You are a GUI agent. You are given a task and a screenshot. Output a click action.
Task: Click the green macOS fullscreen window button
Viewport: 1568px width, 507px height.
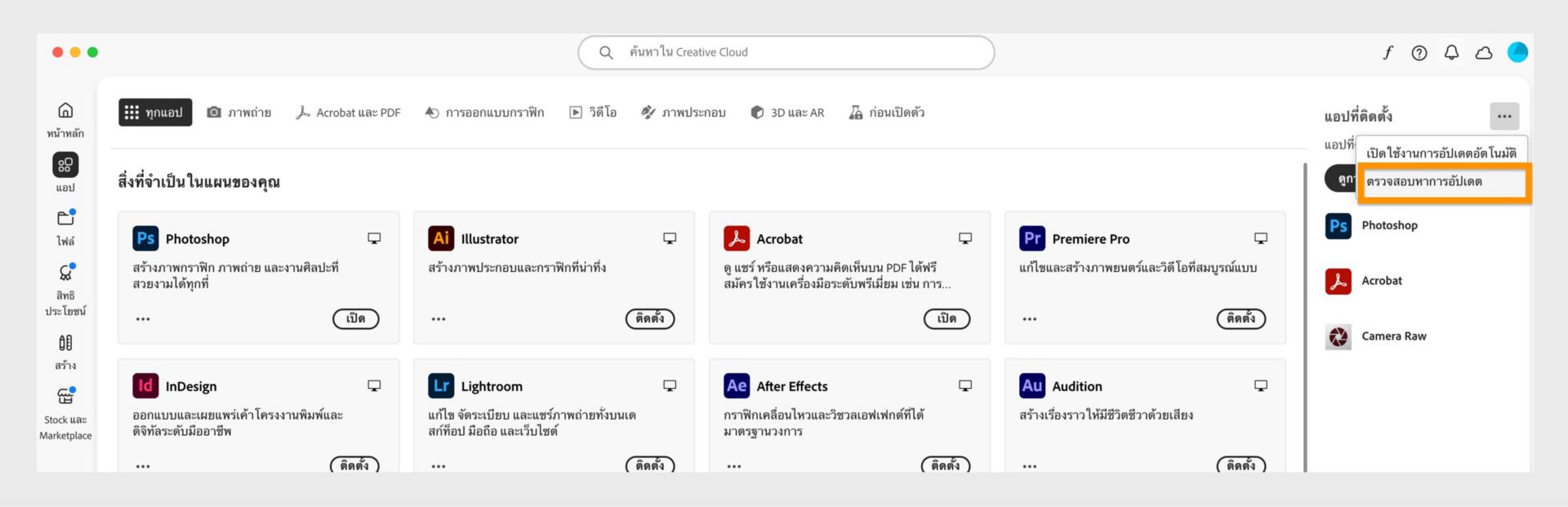[x=93, y=52]
